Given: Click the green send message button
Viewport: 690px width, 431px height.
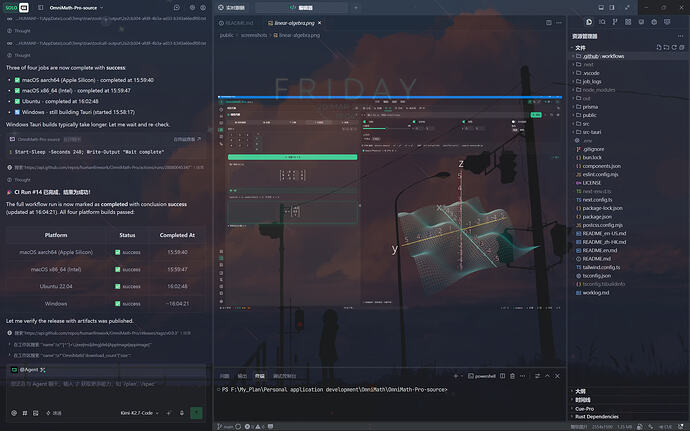Looking at the screenshot, I should point(196,413).
